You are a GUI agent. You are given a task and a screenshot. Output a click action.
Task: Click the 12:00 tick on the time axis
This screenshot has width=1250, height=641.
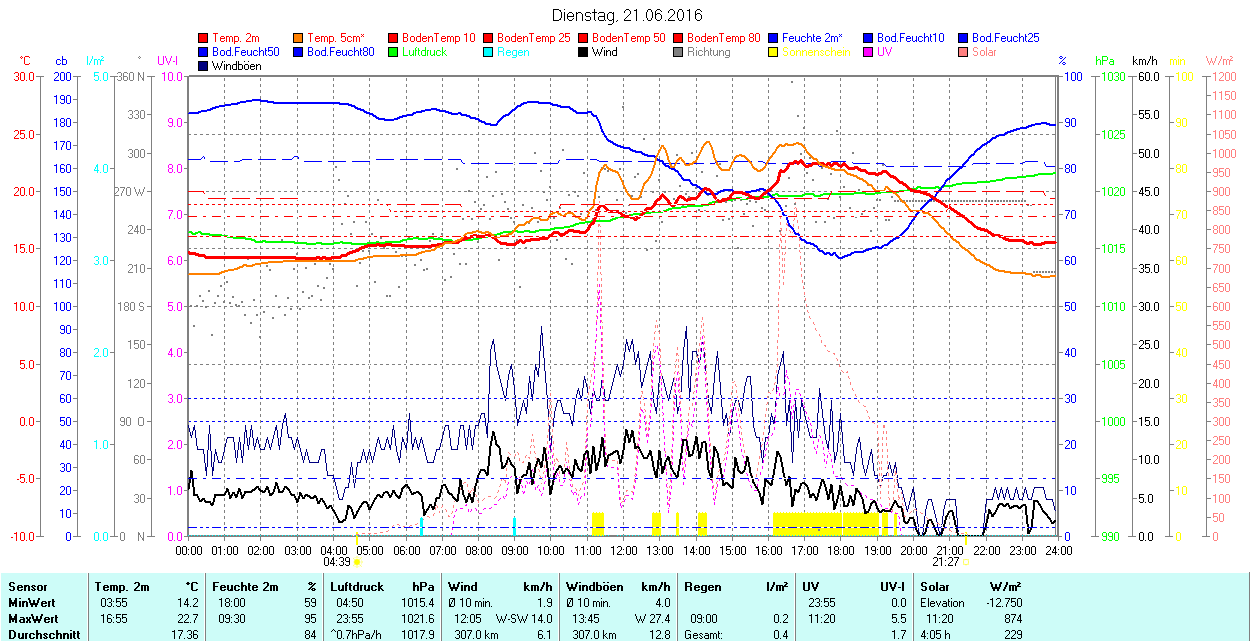pyautogui.click(x=624, y=549)
